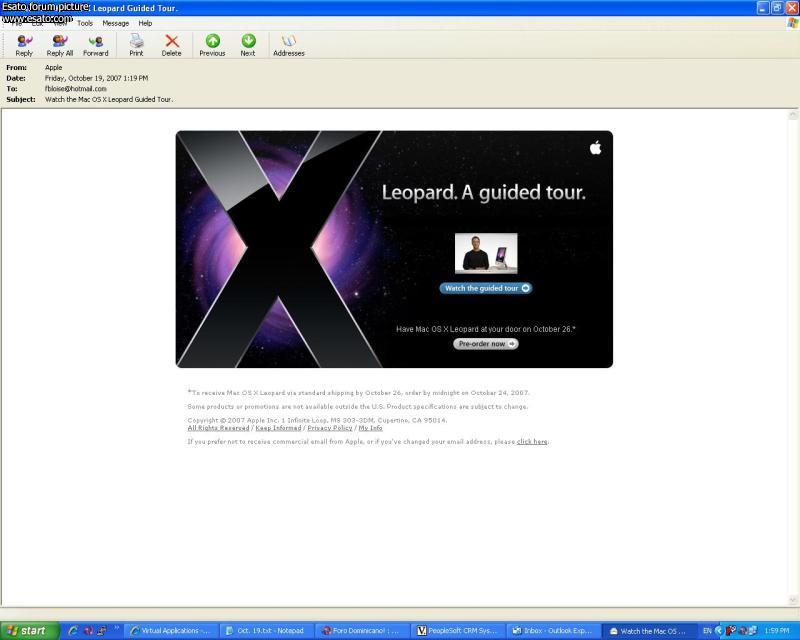Click the Reply toolbar icon
Viewport: 800px width, 640px height.
[24, 45]
